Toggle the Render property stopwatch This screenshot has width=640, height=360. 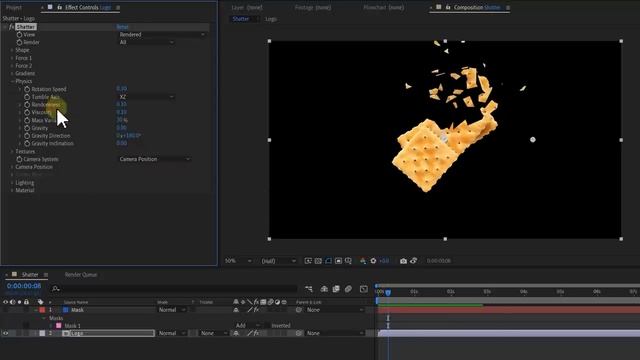point(20,42)
